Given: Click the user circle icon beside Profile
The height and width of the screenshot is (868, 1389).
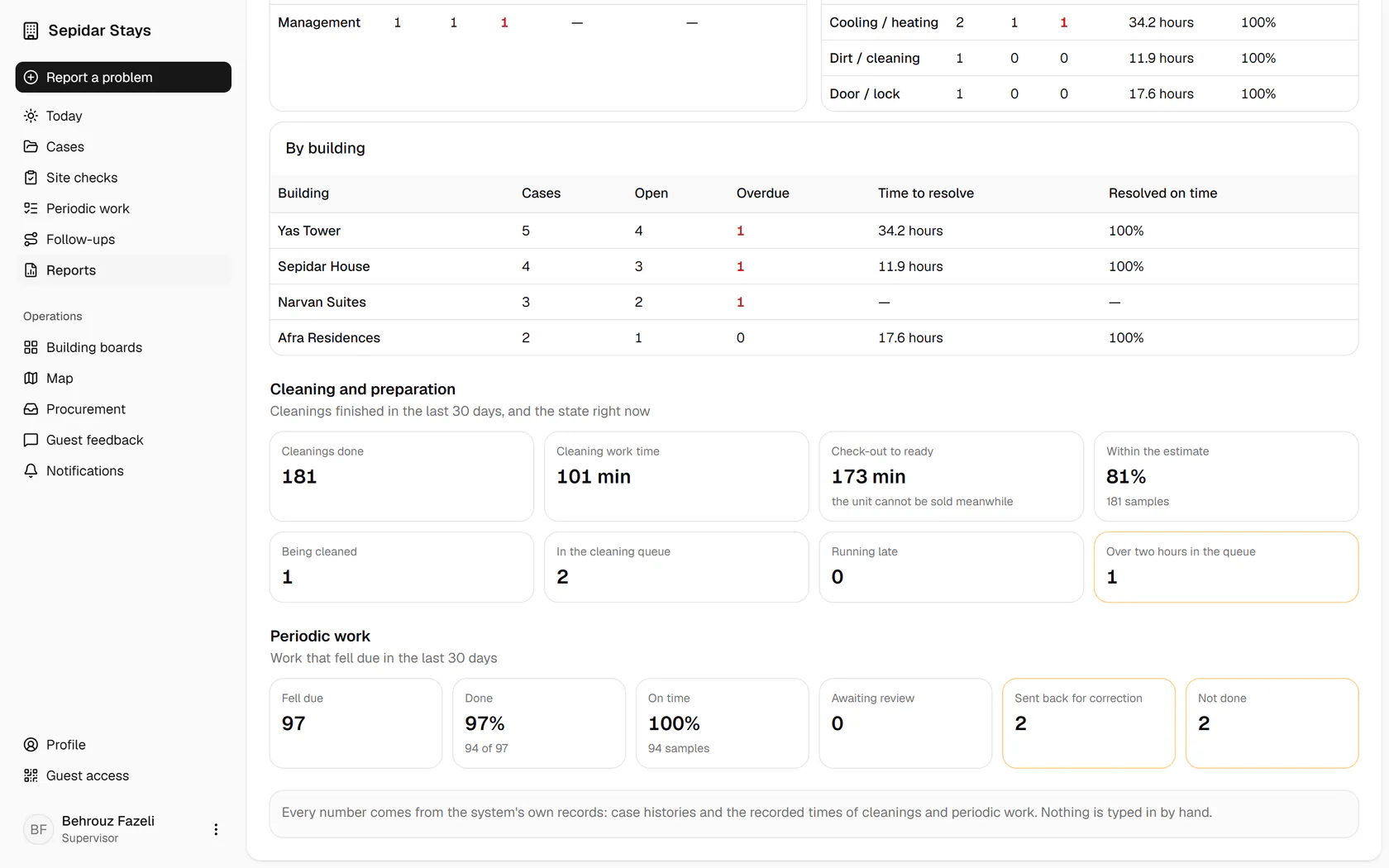Looking at the screenshot, I should coord(31,745).
